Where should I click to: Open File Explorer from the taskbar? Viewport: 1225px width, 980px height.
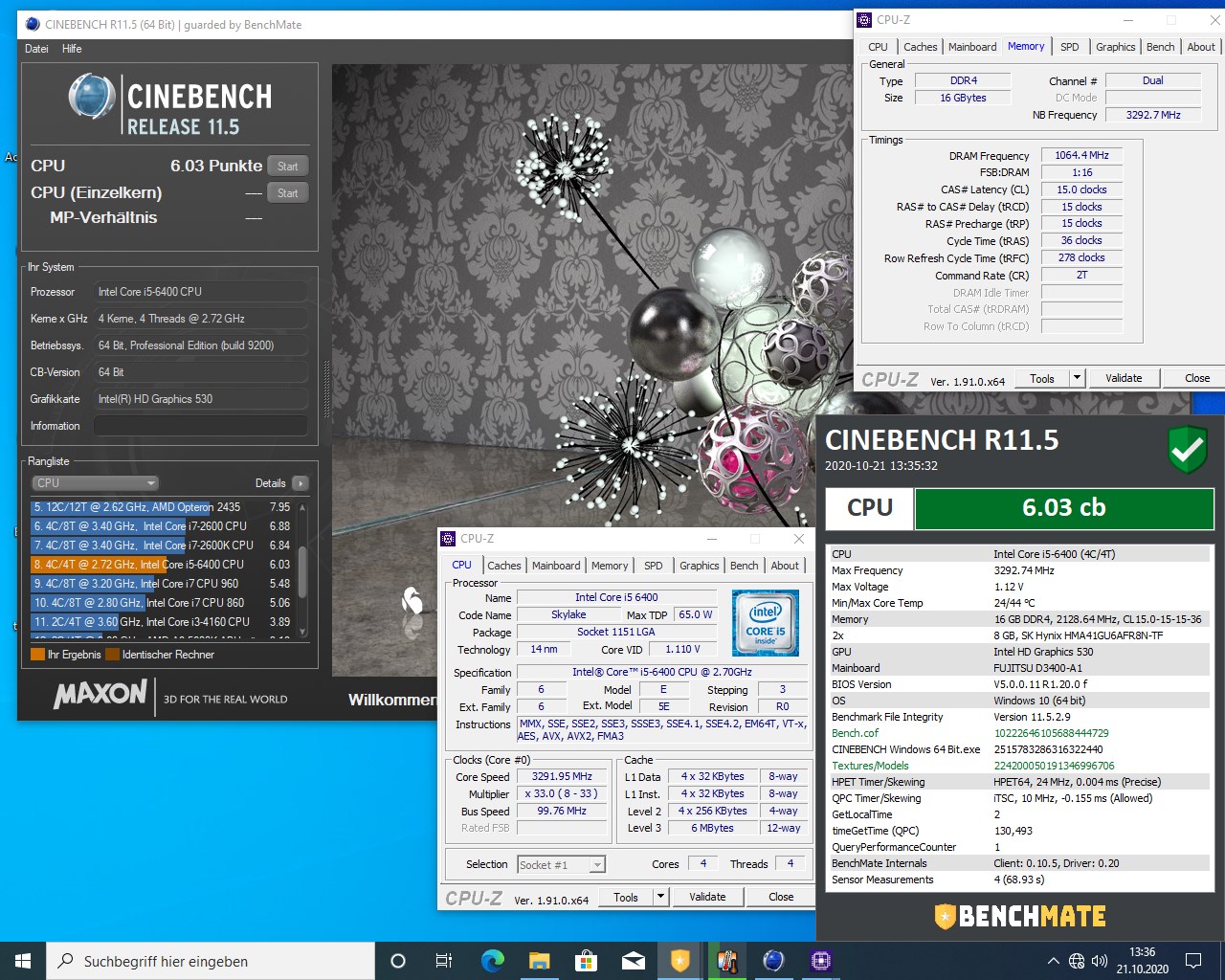tap(539, 961)
